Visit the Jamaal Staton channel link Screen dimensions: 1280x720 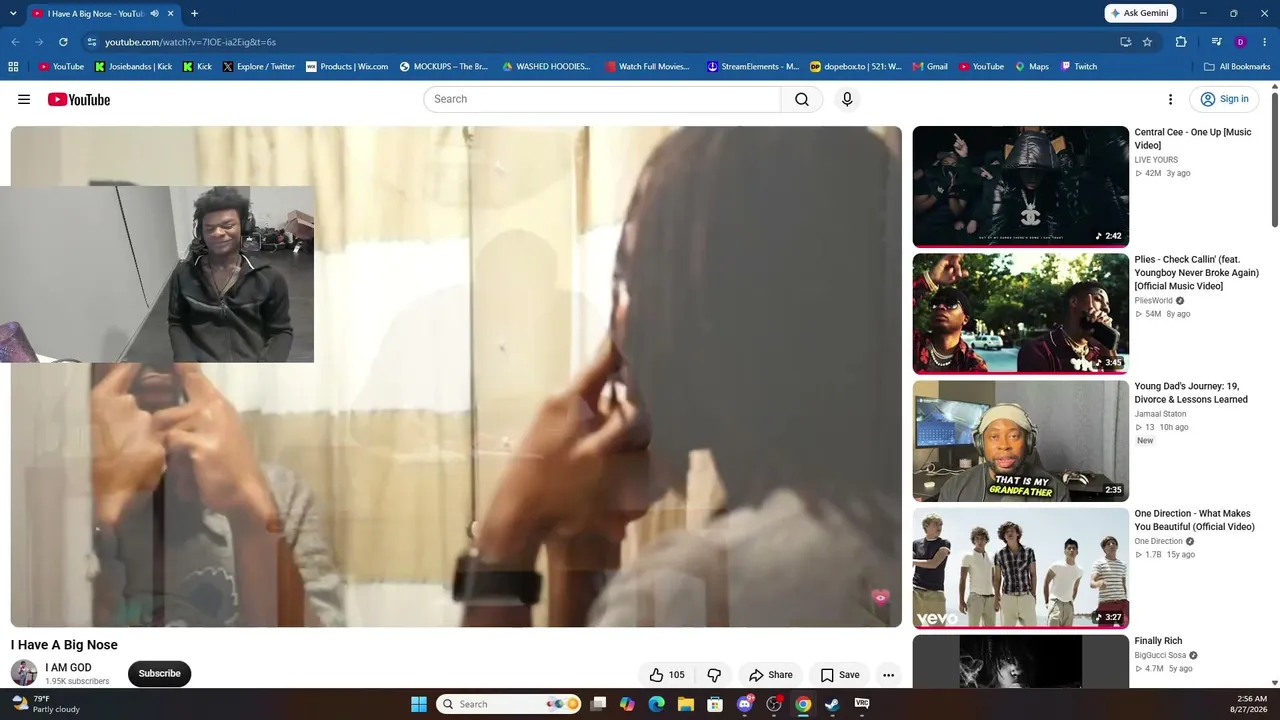point(1160,414)
